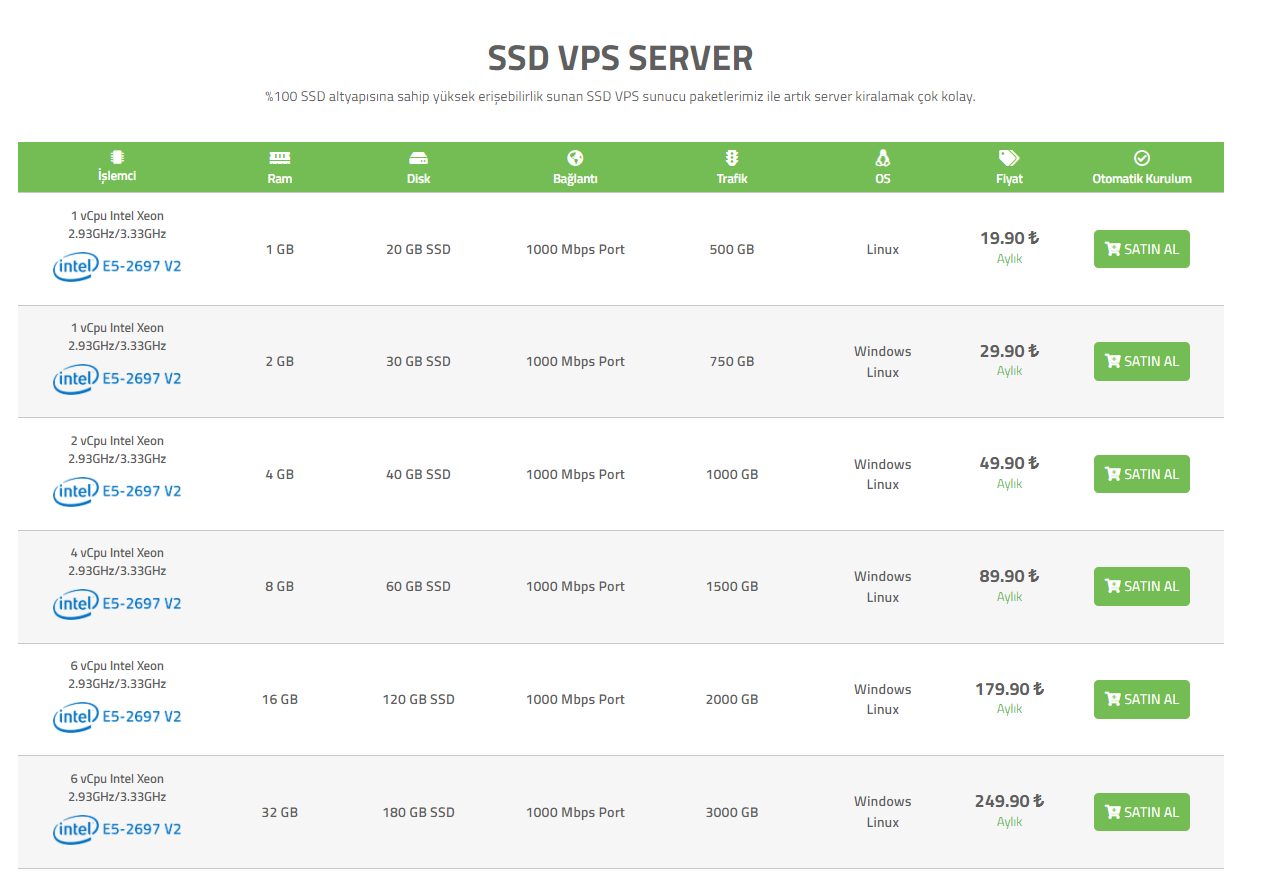Click the 500 GB traffic value
Viewport: 1264px width, 887px height.
click(x=732, y=249)
